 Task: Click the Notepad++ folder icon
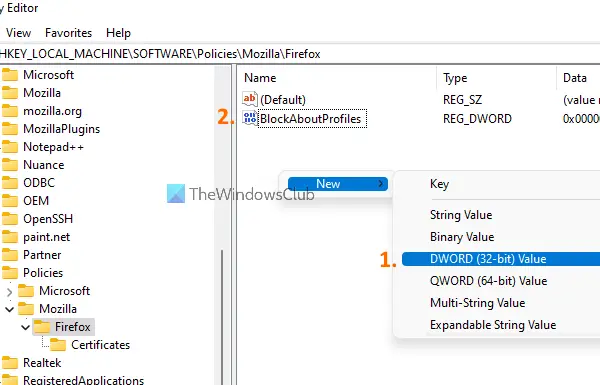(10, 147)
